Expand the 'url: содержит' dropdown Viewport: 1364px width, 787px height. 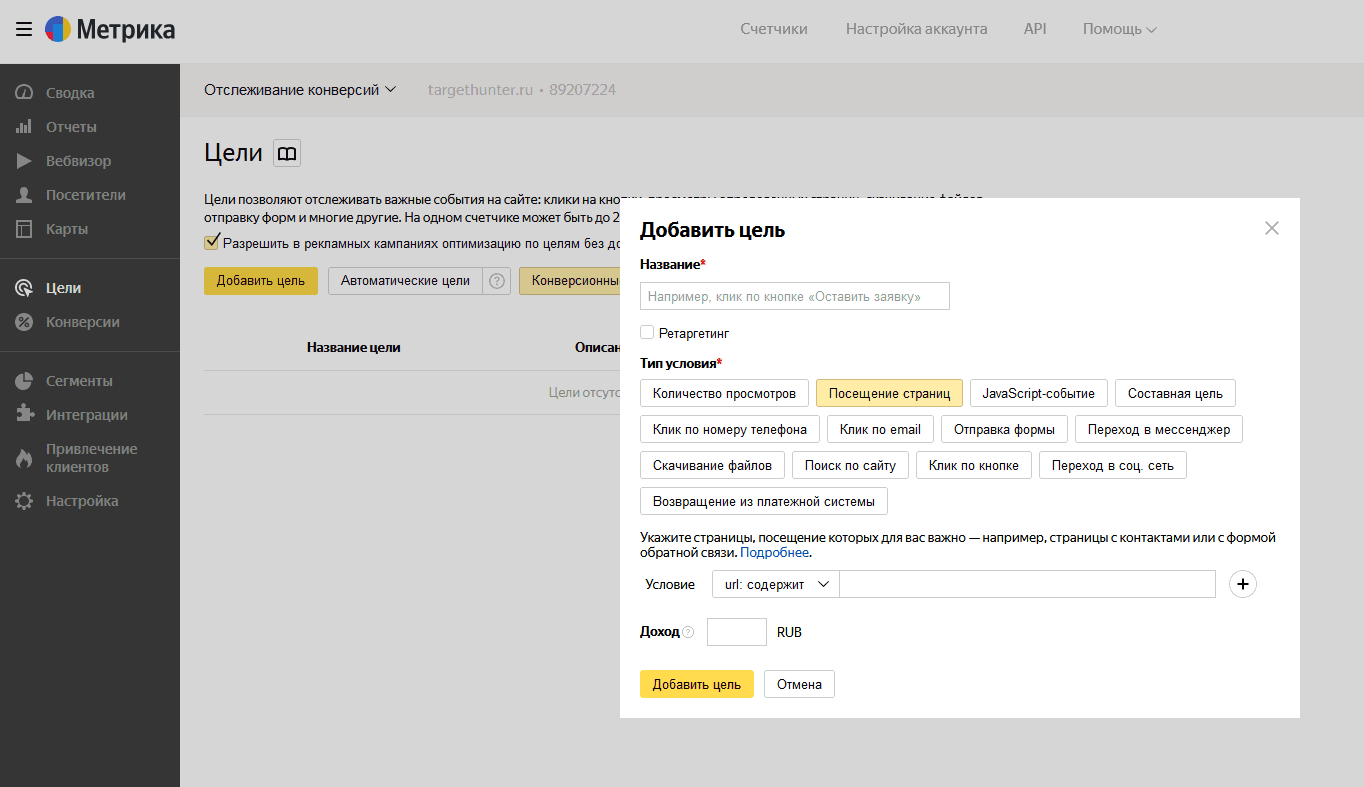[776, 584]
